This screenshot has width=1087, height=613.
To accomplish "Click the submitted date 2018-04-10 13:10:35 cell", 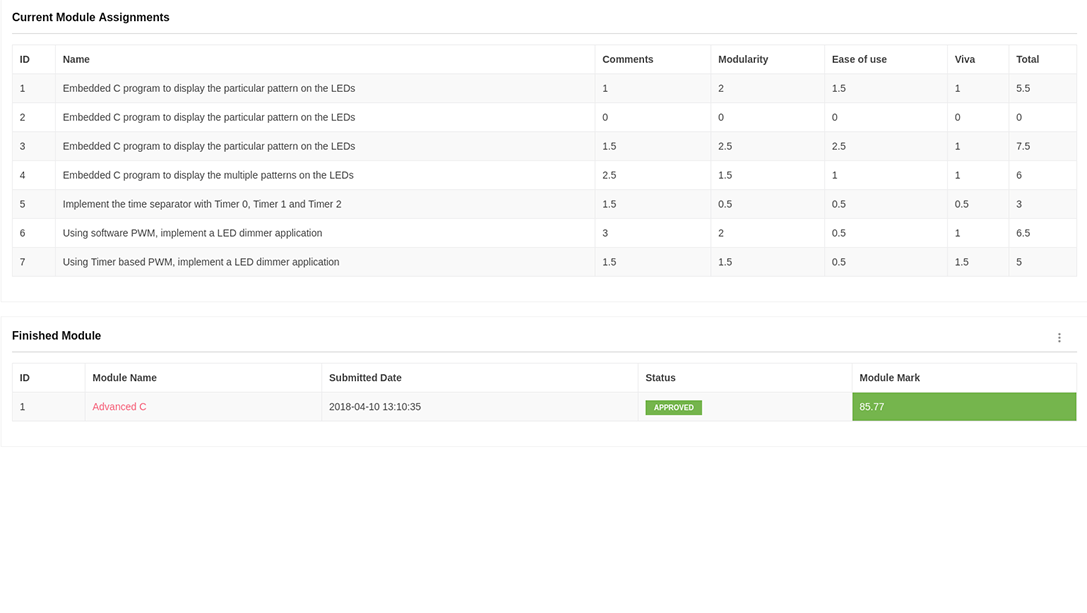I will pyautogui.click(x=374, y=407).
